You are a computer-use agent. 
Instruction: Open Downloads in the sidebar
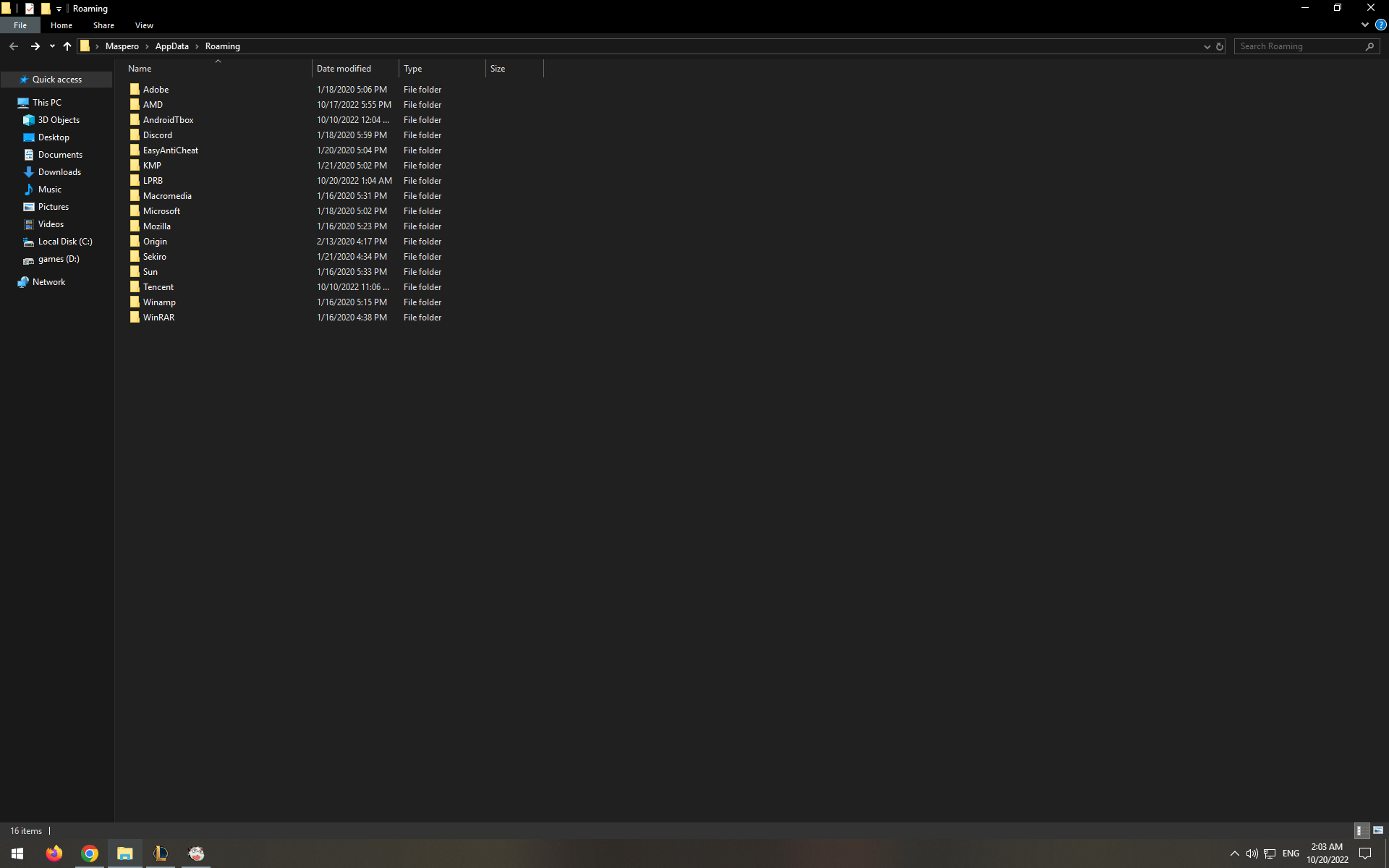click(x=59, y=172)
